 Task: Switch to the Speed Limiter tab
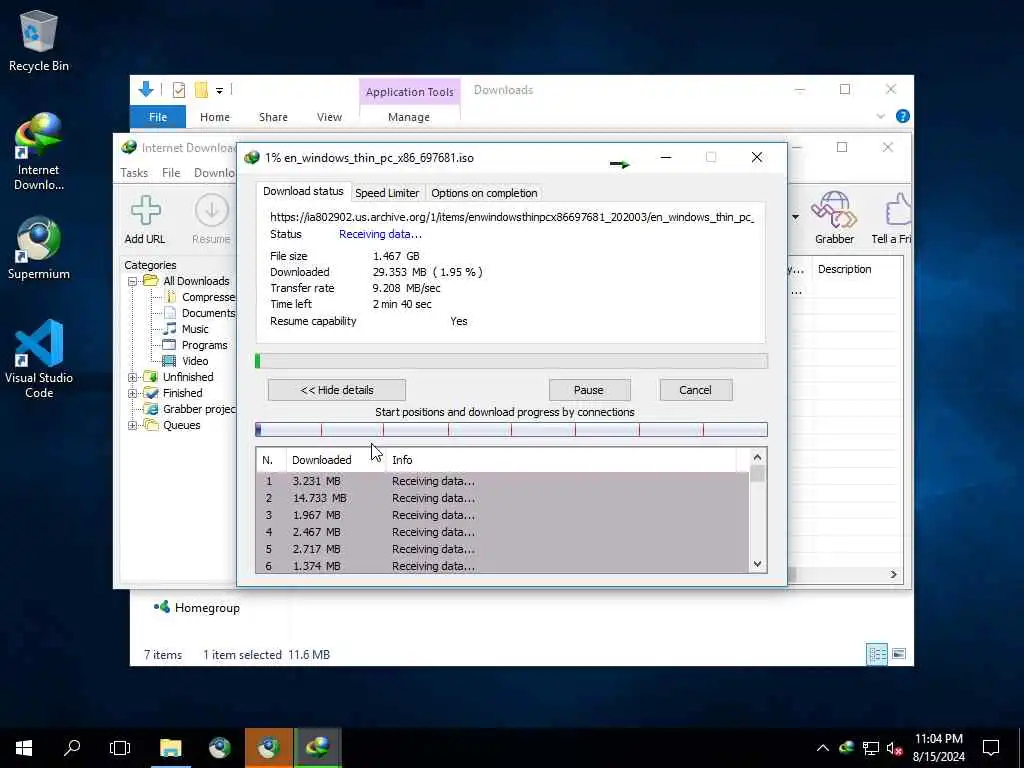(387, 193)
